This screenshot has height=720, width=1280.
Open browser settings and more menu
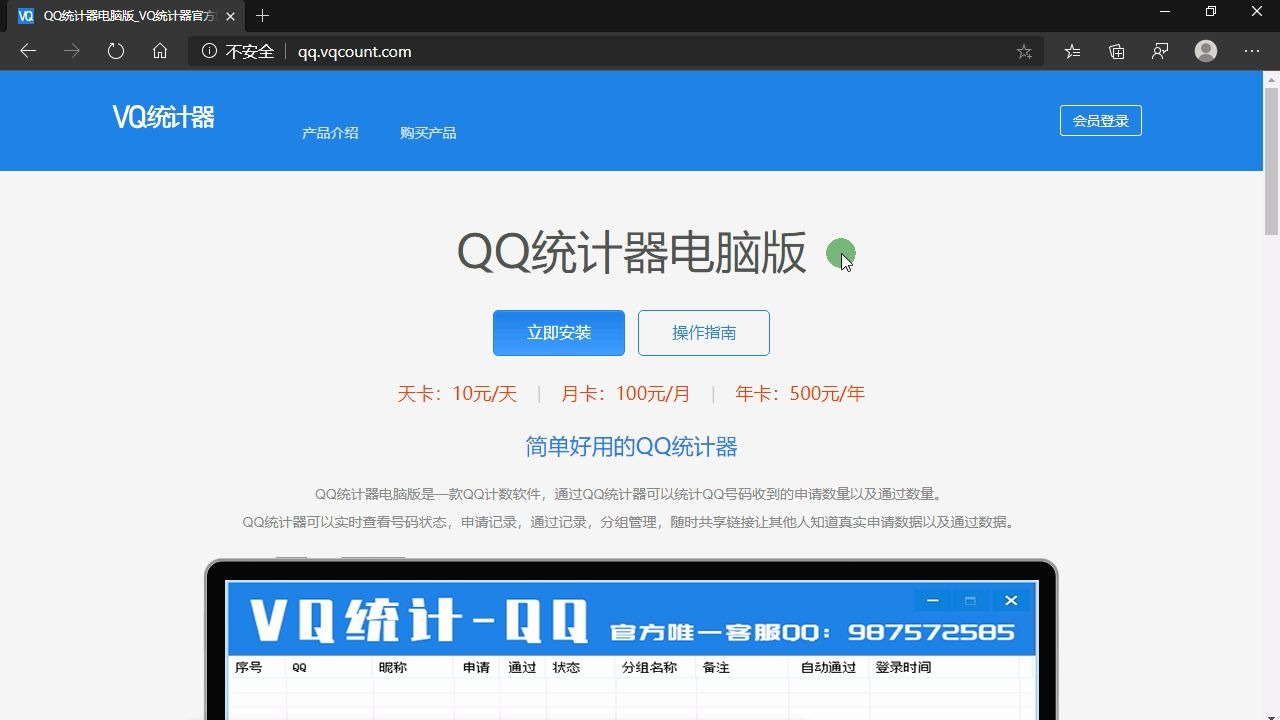[x=1252, y=51]
